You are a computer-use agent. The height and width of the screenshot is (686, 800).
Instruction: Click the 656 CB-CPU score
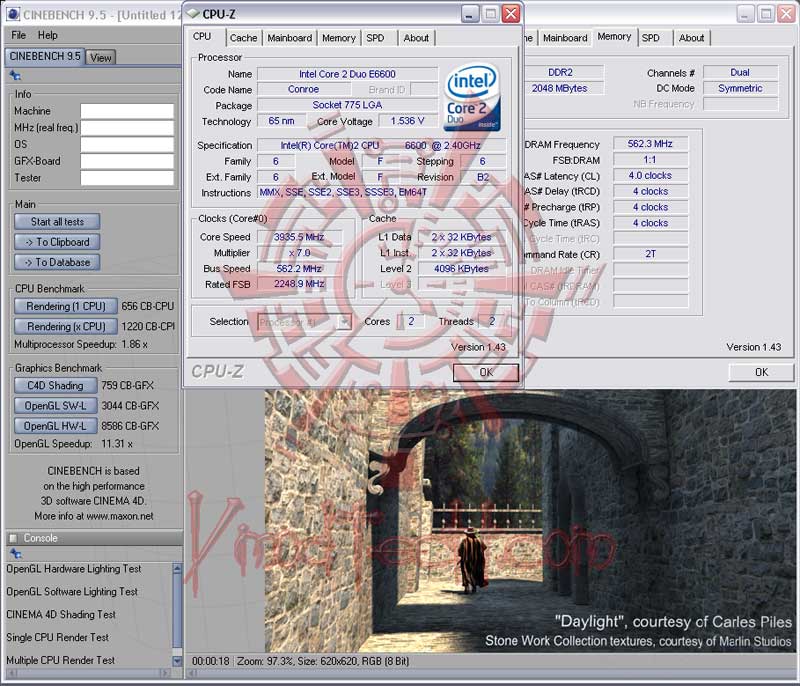pyautogui.click(x=147, y=306)
